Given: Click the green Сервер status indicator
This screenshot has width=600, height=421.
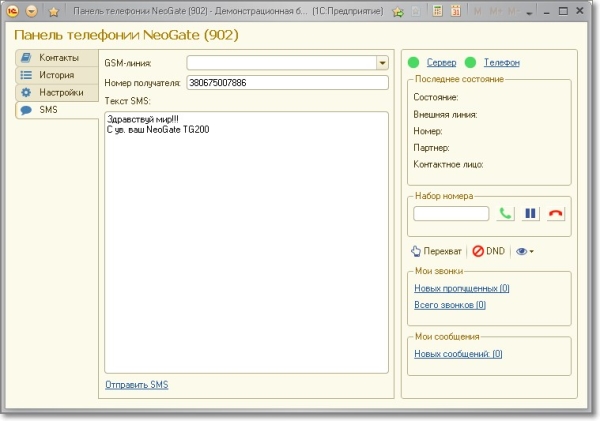Looking at the screenshot, I should click(413, 63).
